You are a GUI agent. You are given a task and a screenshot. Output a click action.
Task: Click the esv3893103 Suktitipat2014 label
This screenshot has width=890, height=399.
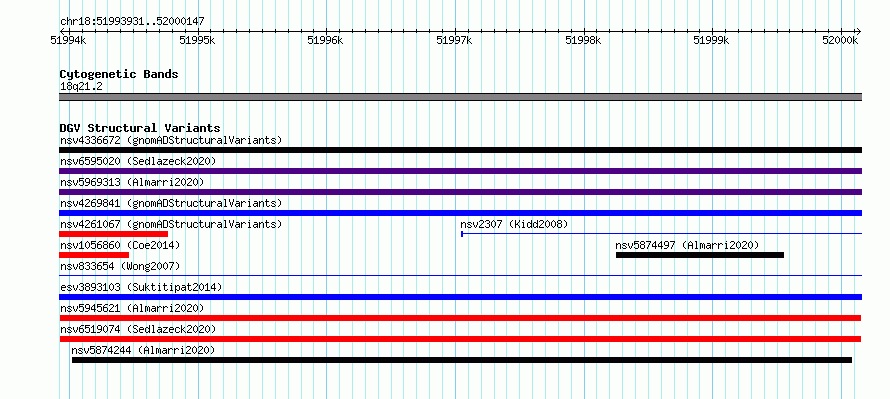point(141,287)
